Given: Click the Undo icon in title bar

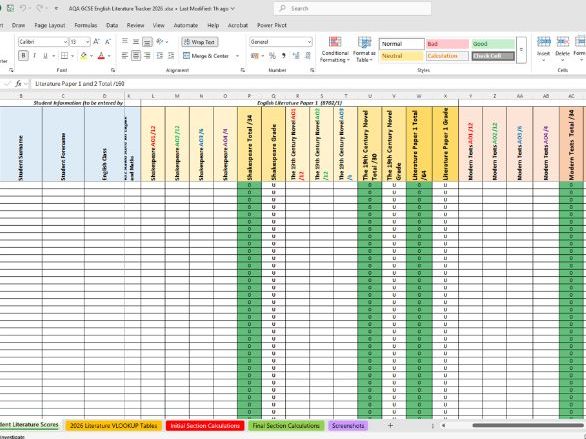Looking at the screenshot, I should tap(24, 8).
